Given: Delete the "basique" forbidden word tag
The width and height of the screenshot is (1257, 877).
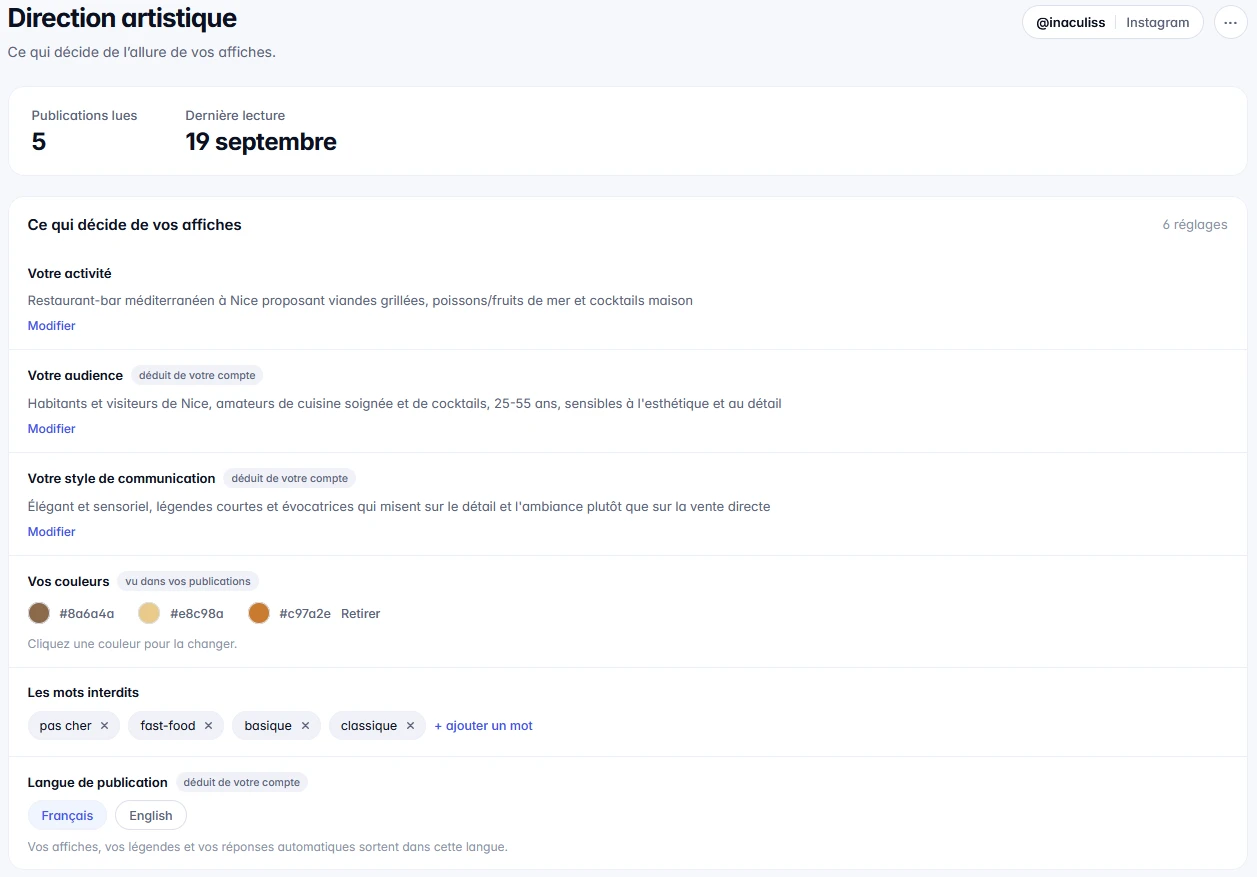Looking at the screenshot, I should coord(305,726).
